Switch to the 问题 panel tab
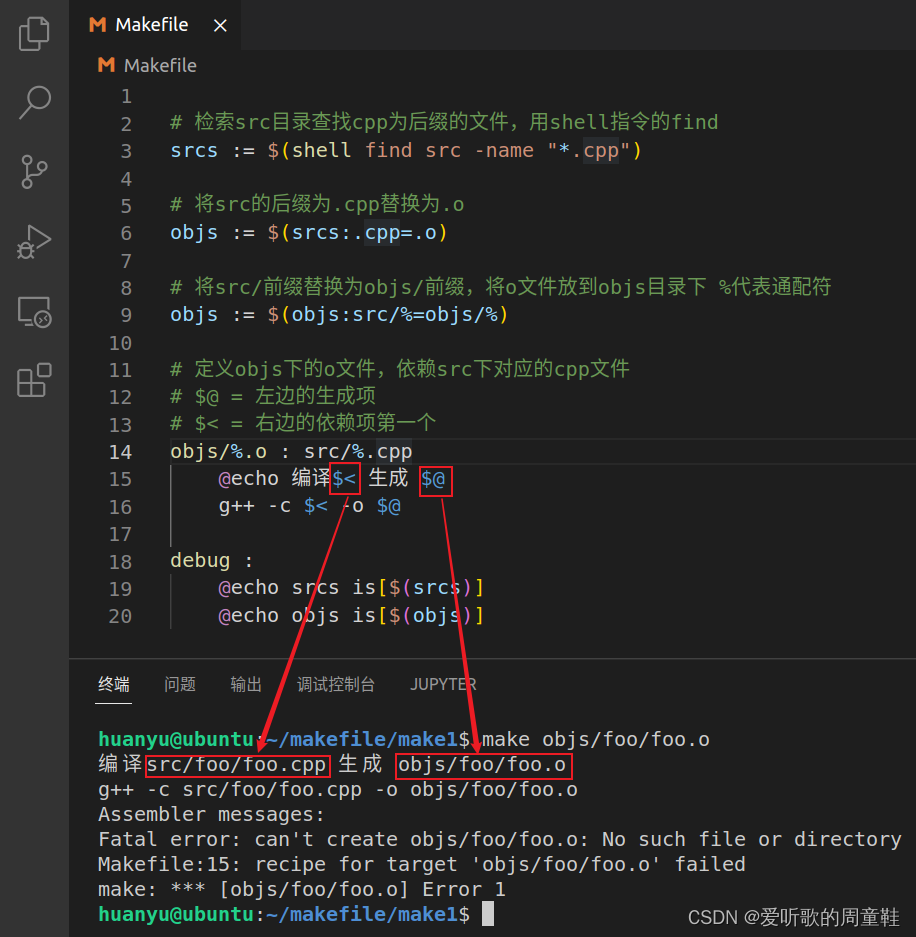 coord(180,684)
